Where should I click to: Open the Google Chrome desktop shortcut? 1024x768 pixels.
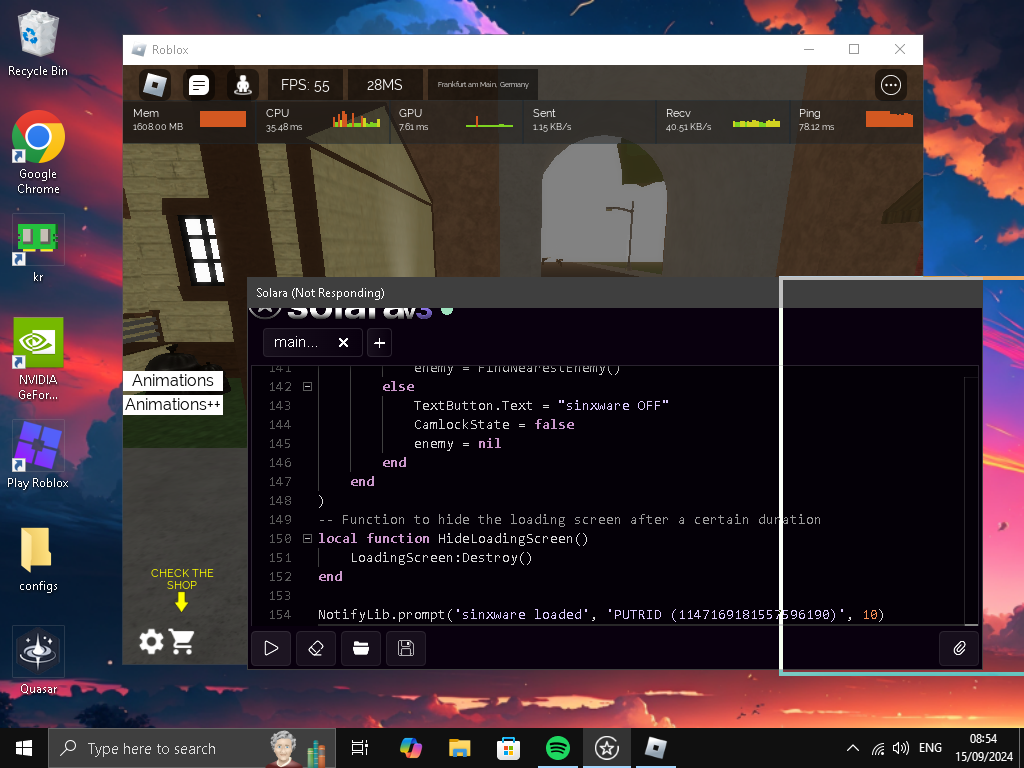[38, 153]
